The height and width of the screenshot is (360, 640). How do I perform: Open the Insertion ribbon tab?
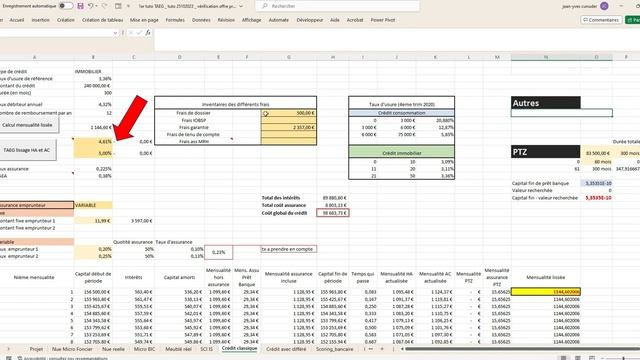tap(40, 20)
